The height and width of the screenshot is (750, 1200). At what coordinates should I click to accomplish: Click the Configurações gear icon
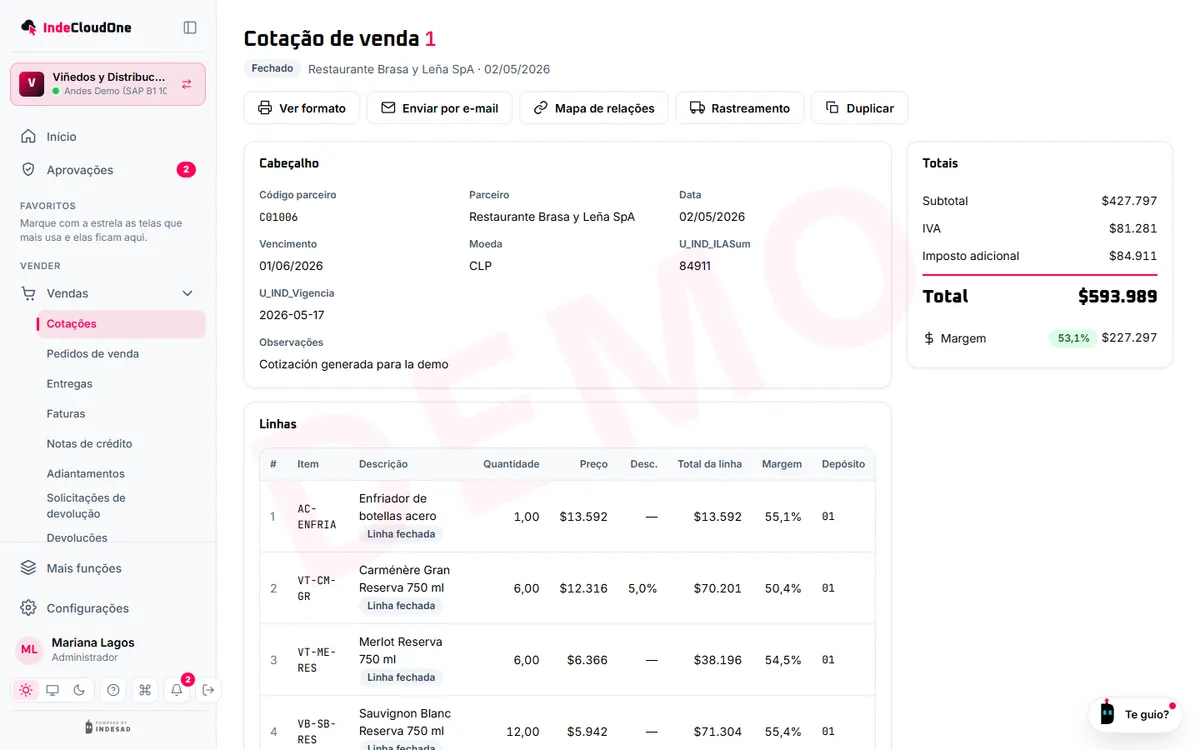pyautogui.click(x=28, y=608)
